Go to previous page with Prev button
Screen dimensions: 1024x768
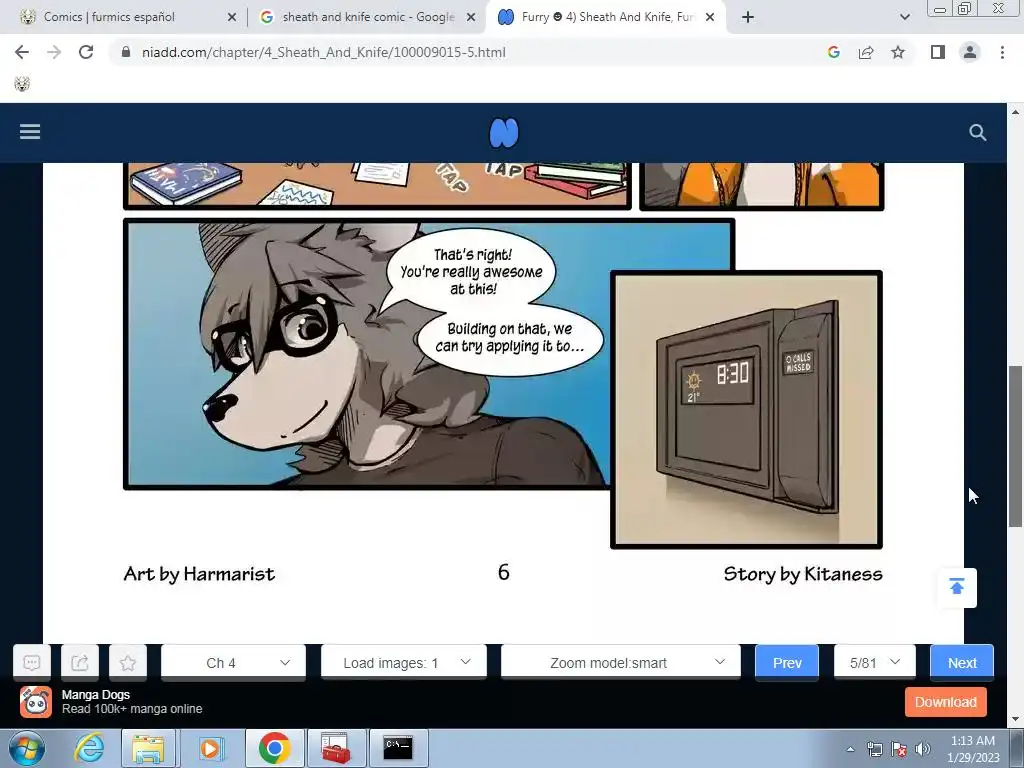(787, 663)
